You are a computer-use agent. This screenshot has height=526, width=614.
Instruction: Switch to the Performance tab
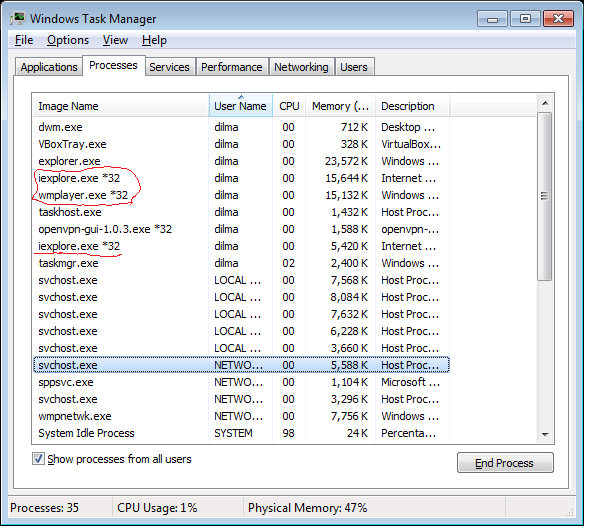[231, 67]
